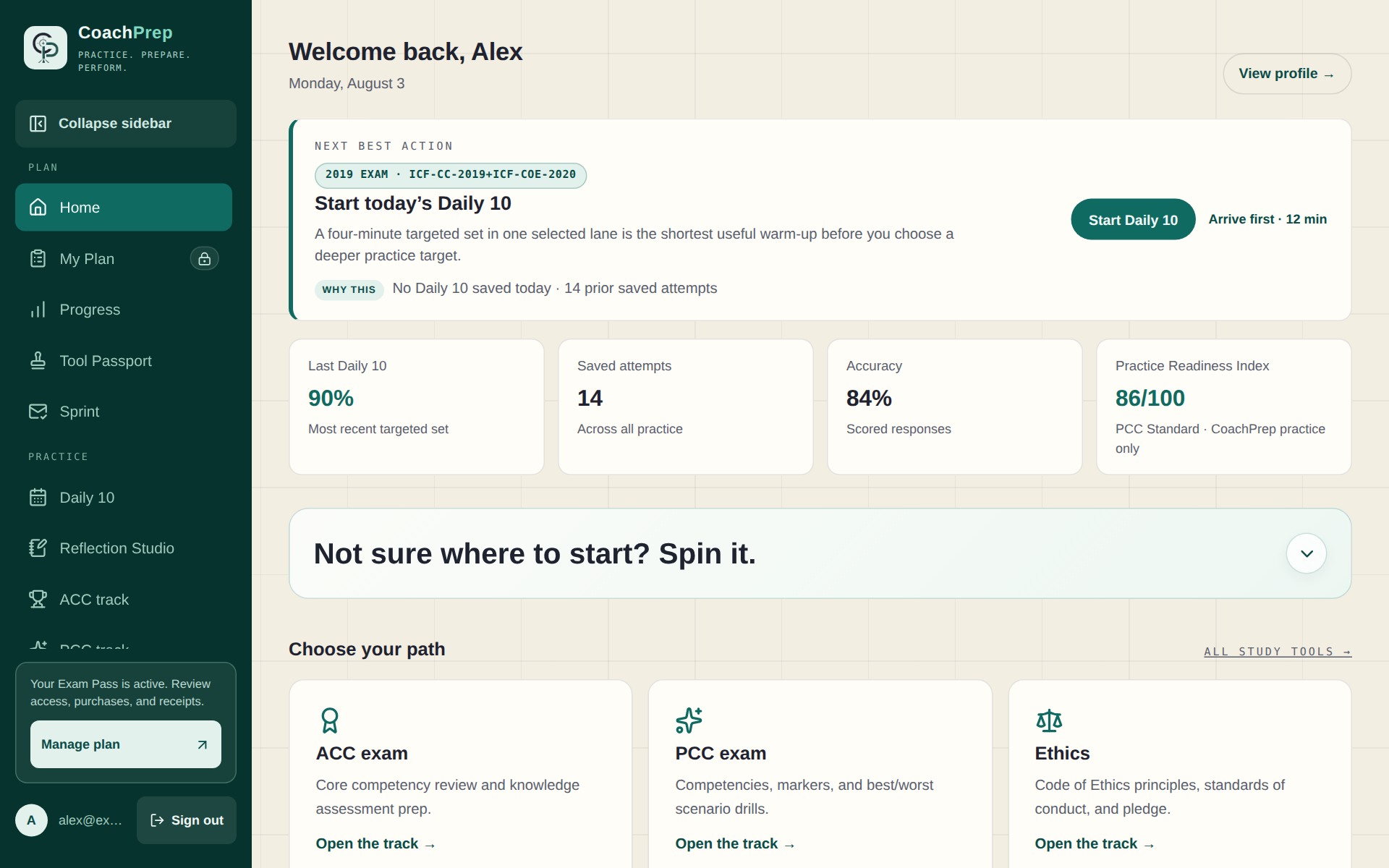Click the Progress bar chart icon
The width and height of the screenshot is (1389, 868).
pyautogui.click(x=38, y=310)
